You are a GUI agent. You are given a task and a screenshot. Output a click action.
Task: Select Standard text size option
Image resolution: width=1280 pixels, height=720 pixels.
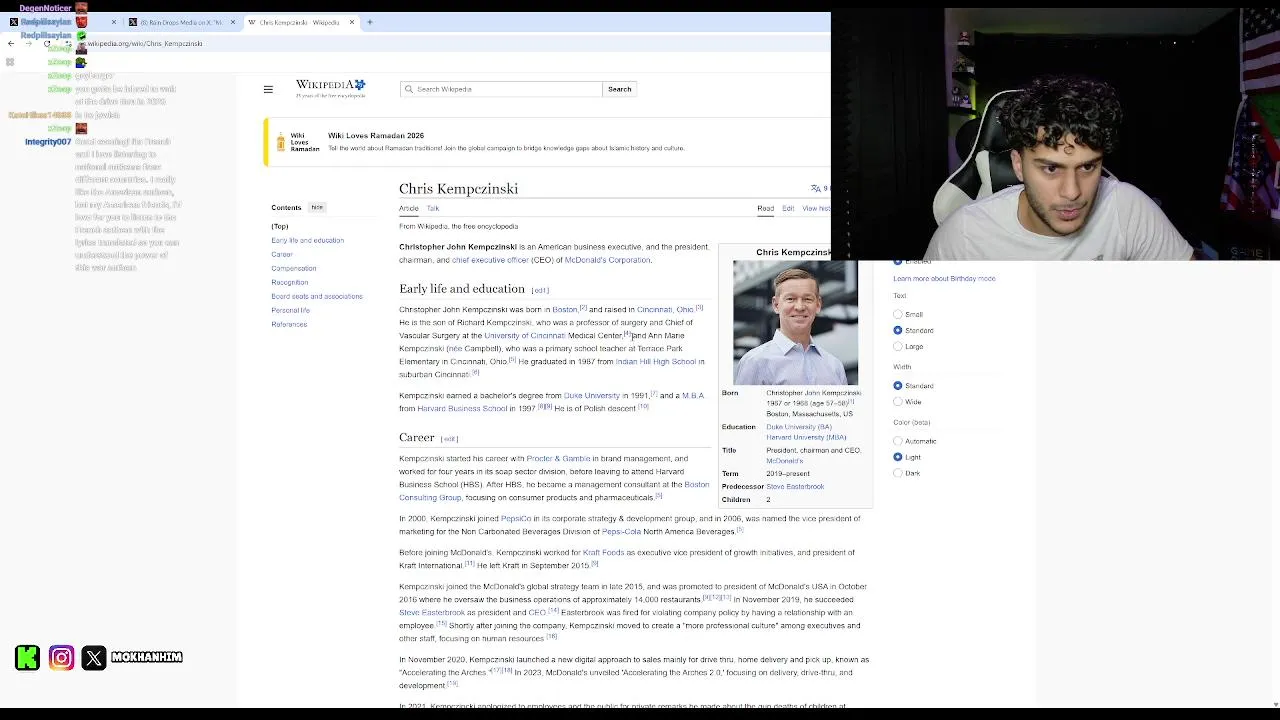click(x=898, y=330)
